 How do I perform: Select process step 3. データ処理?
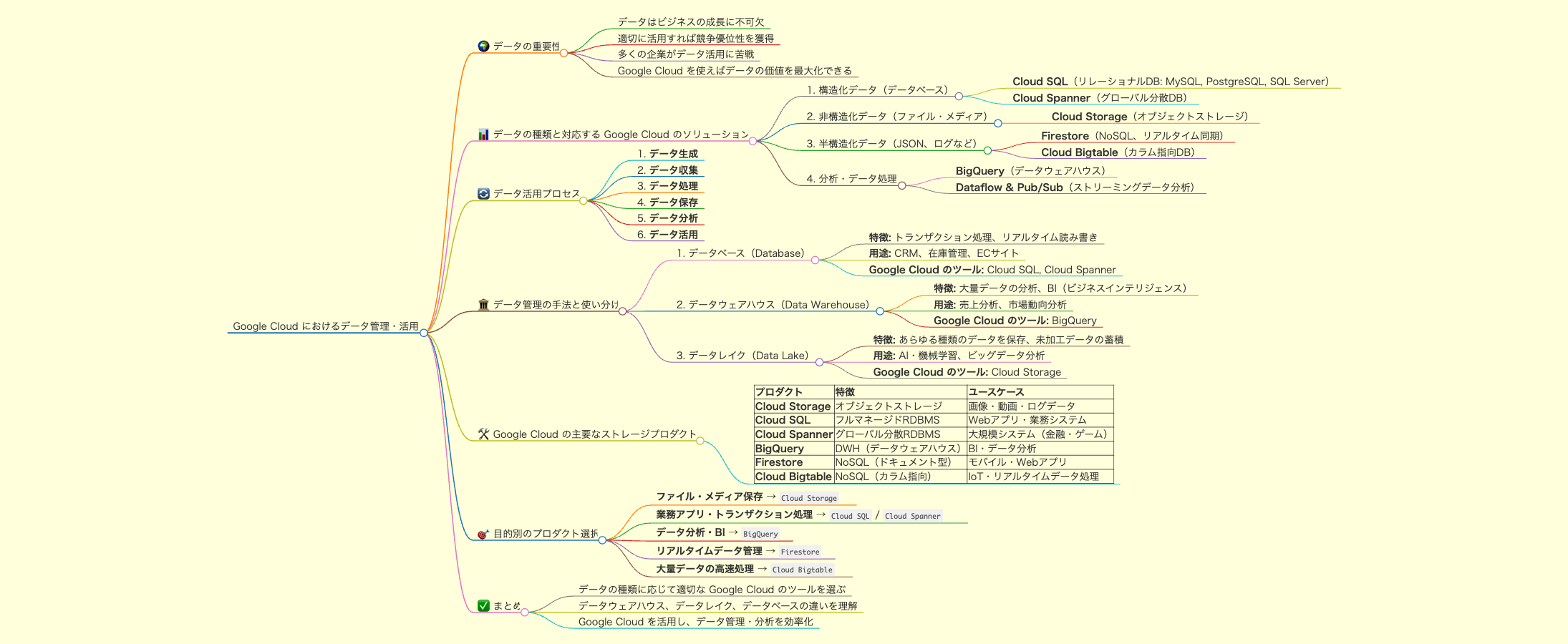[x=667, y=186]
